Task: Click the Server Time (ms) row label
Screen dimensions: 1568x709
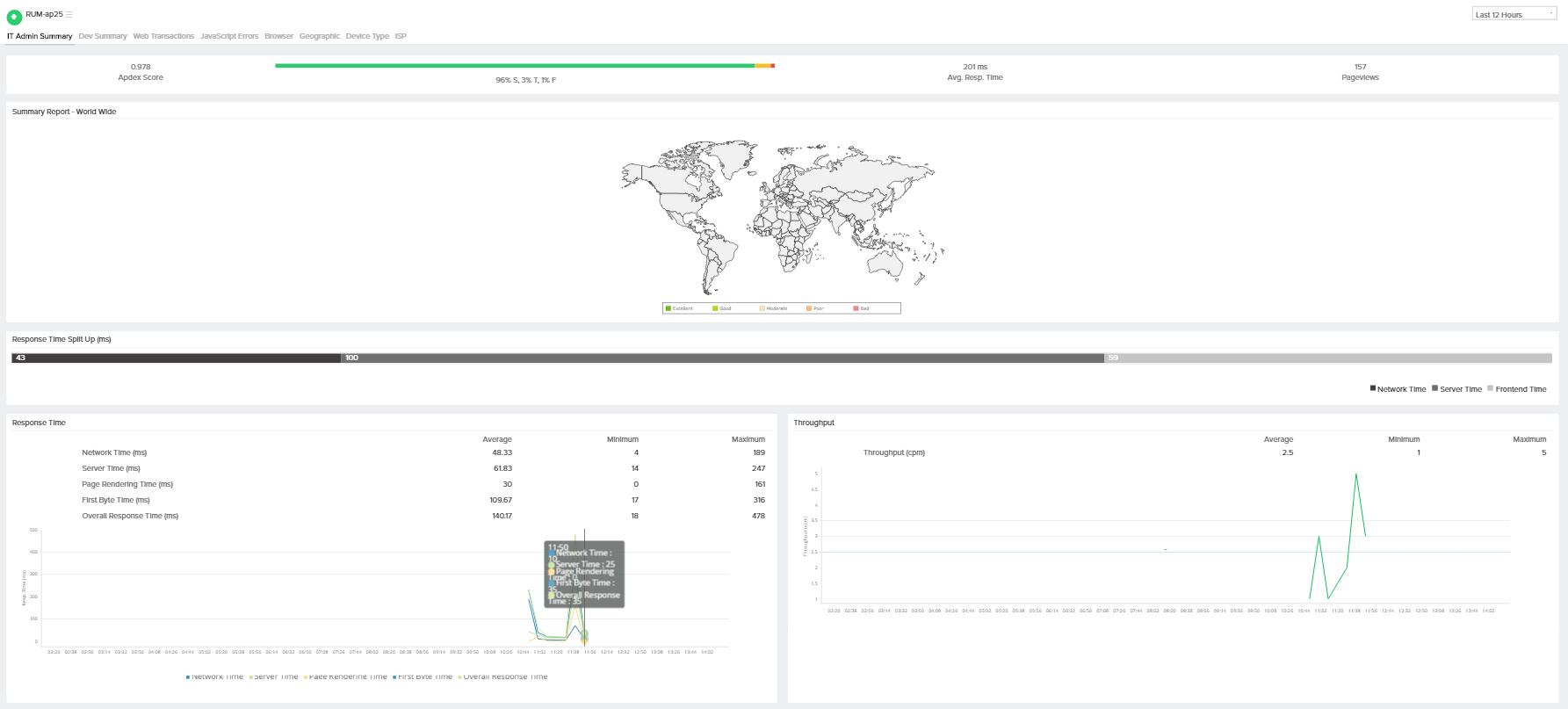Action: coord(111,468)
